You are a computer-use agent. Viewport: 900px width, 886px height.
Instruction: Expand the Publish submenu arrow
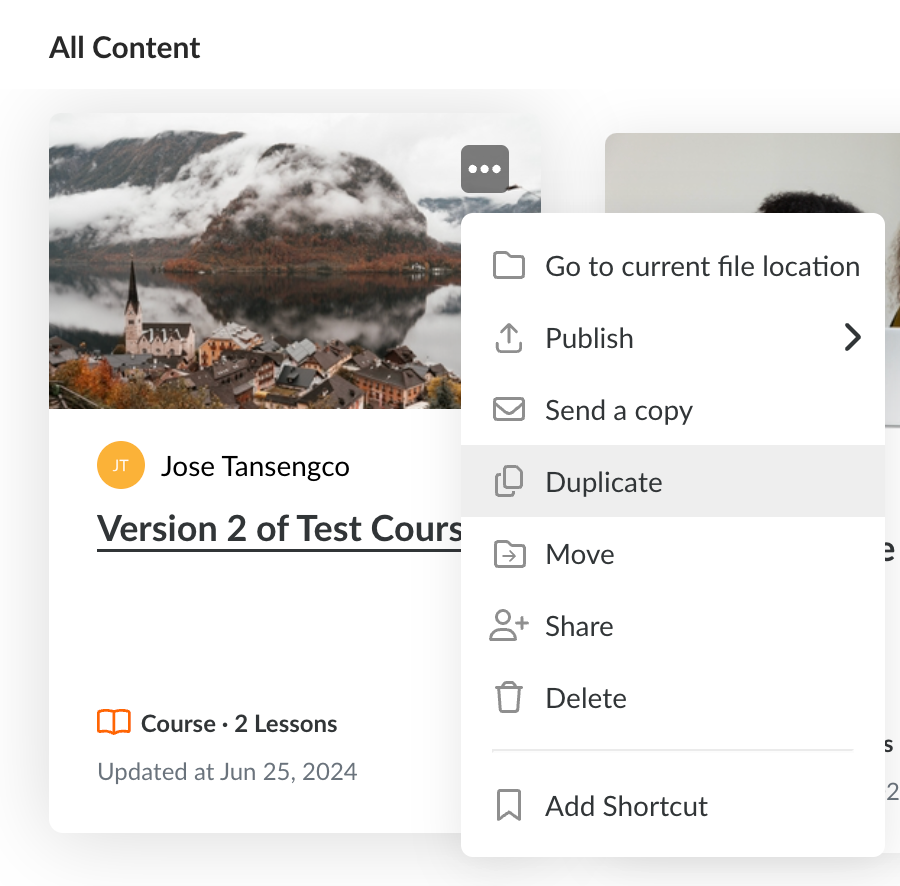[x=852, y=338]
